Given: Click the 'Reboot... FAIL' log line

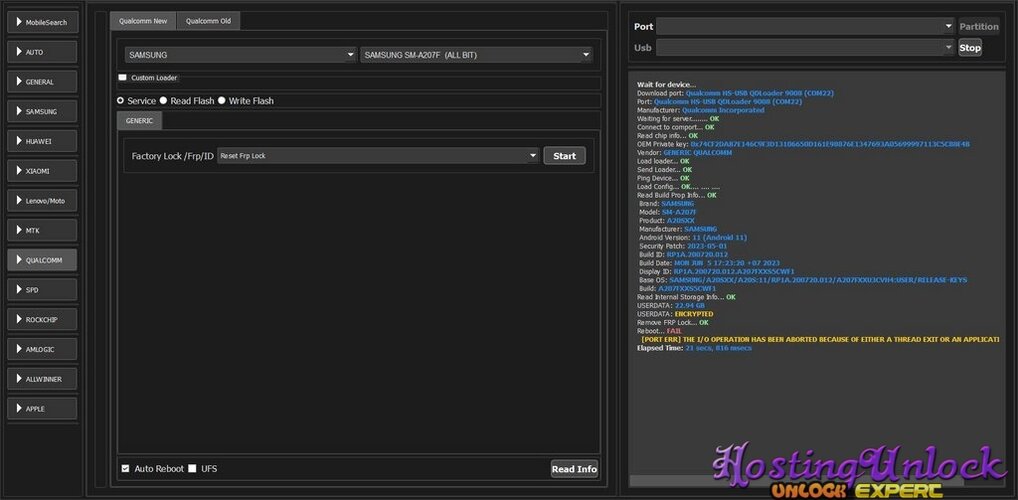Looking at the screenshot, I should (660, 331).
